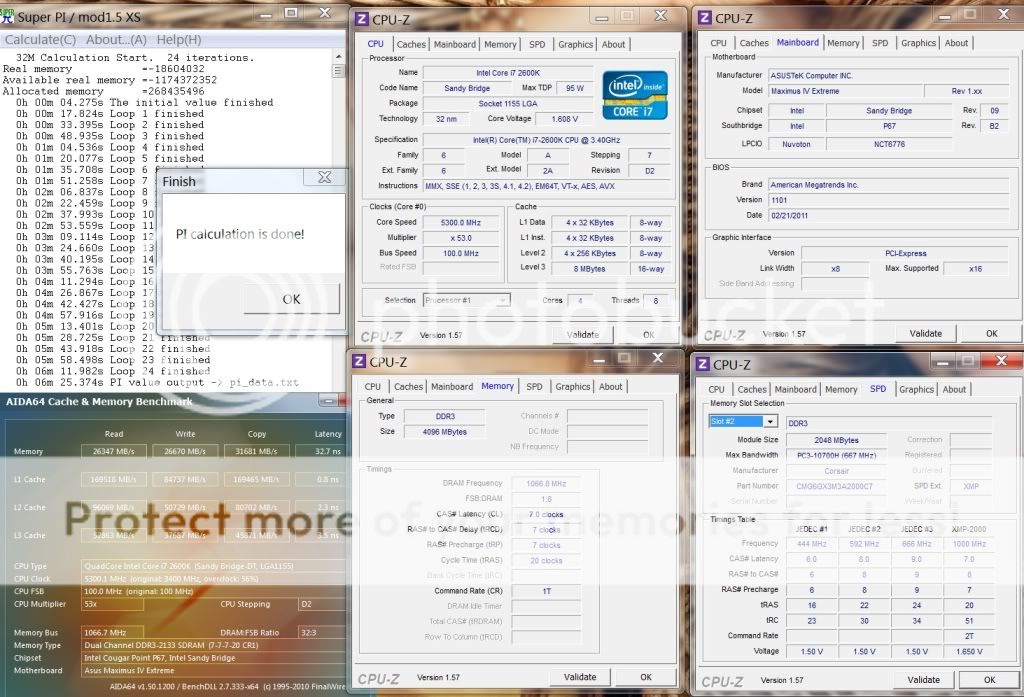
Task: Click OK in CPU-Z Mainboard window
Action: 991,333
